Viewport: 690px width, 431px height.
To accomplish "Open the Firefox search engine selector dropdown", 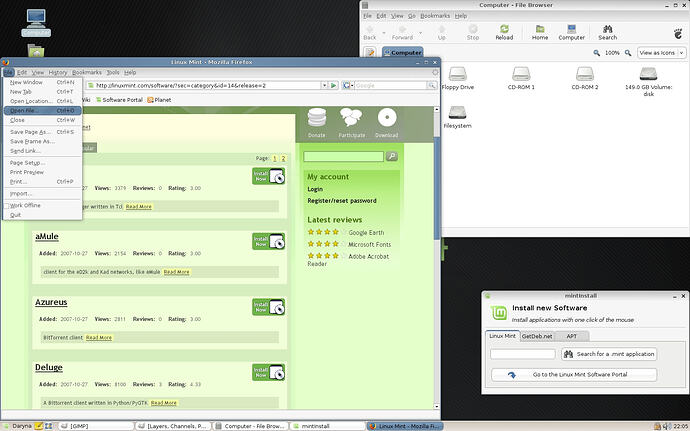I will [x=346, y=86].
